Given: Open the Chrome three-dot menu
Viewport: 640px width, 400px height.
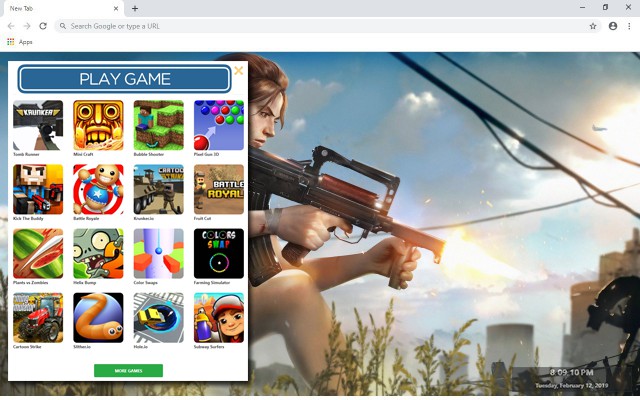Looking at the screenshot, I should click(x=629, y=26).
